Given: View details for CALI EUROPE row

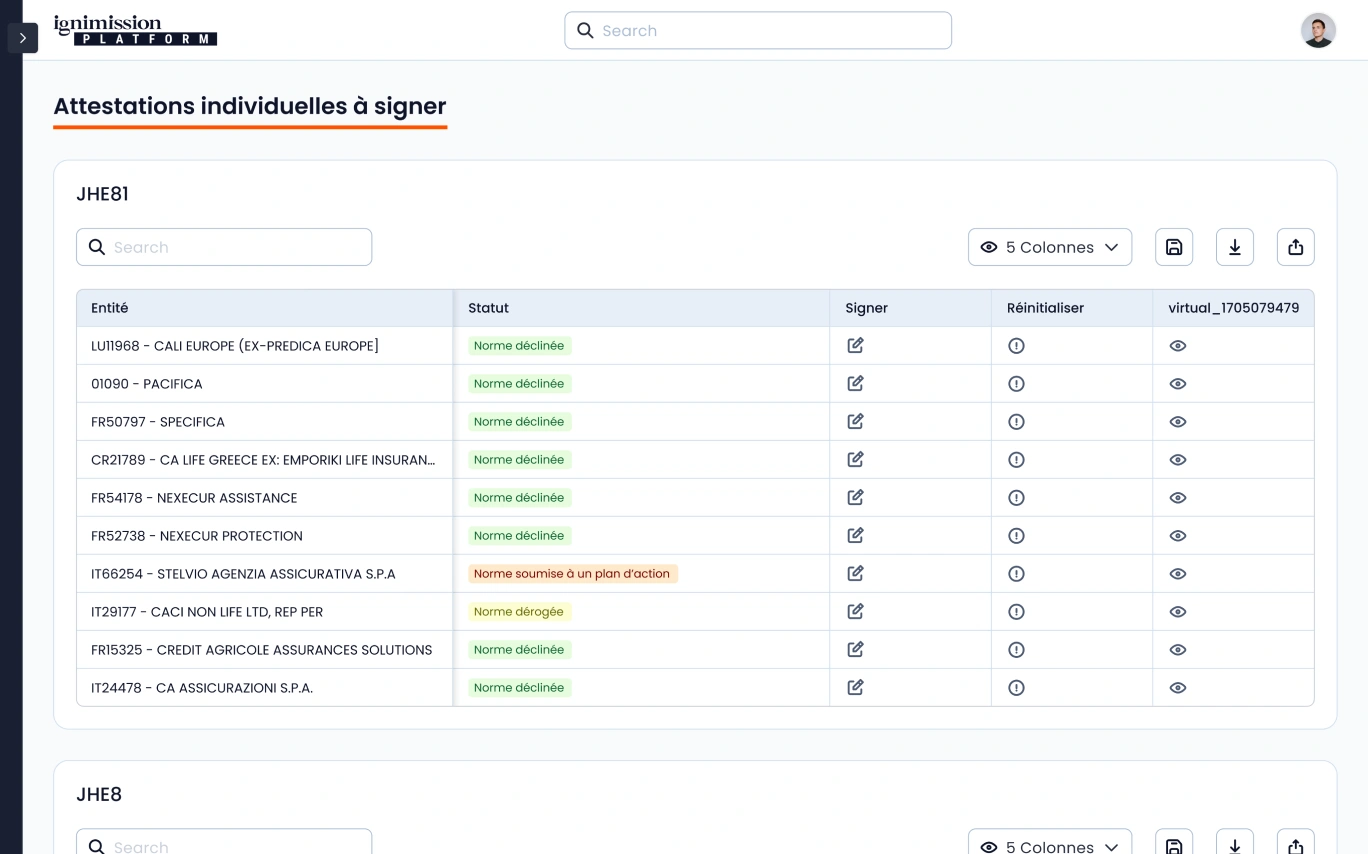Looking at the screenshot, I should pos(1178,346).
